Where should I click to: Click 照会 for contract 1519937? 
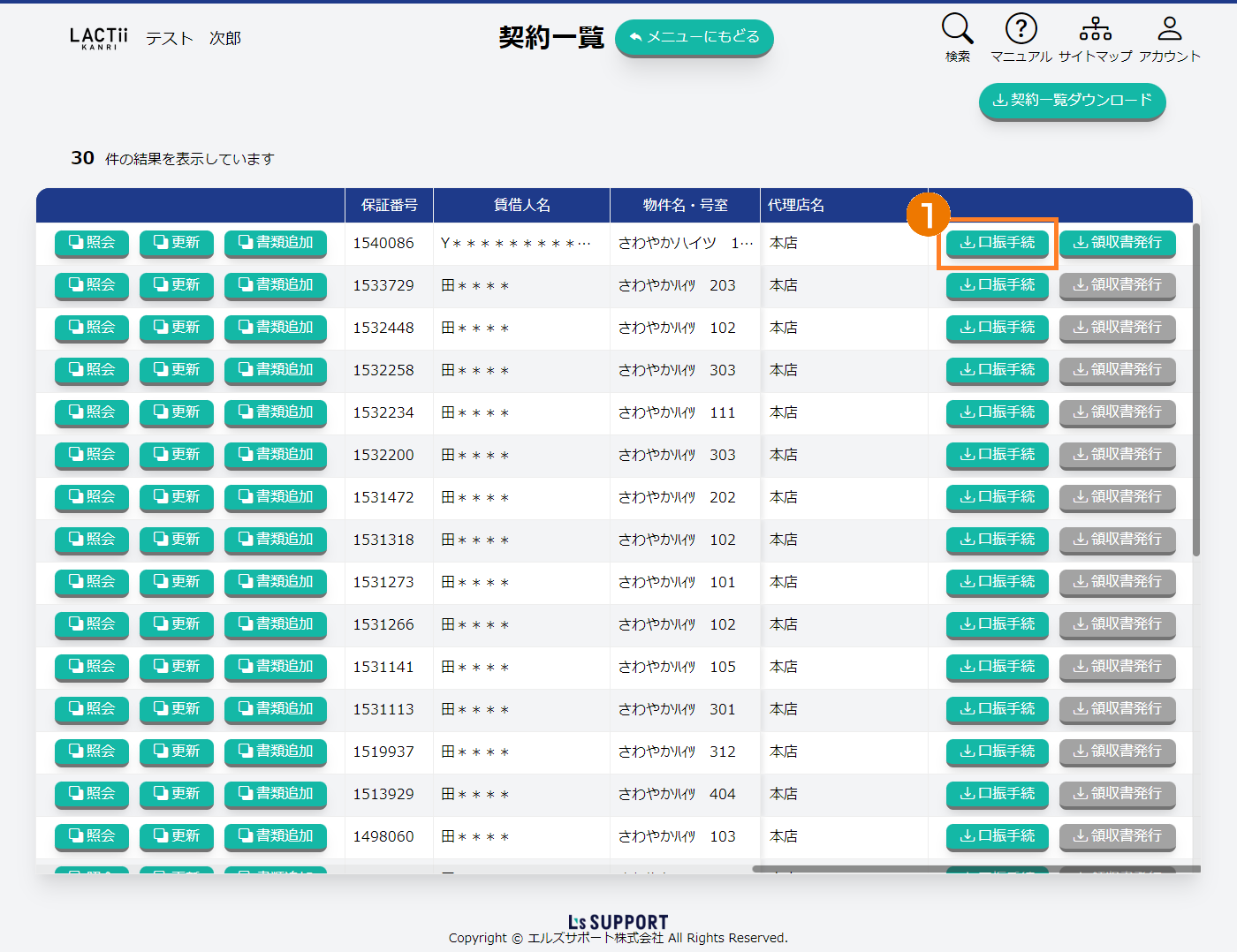[x=92, y=752]
